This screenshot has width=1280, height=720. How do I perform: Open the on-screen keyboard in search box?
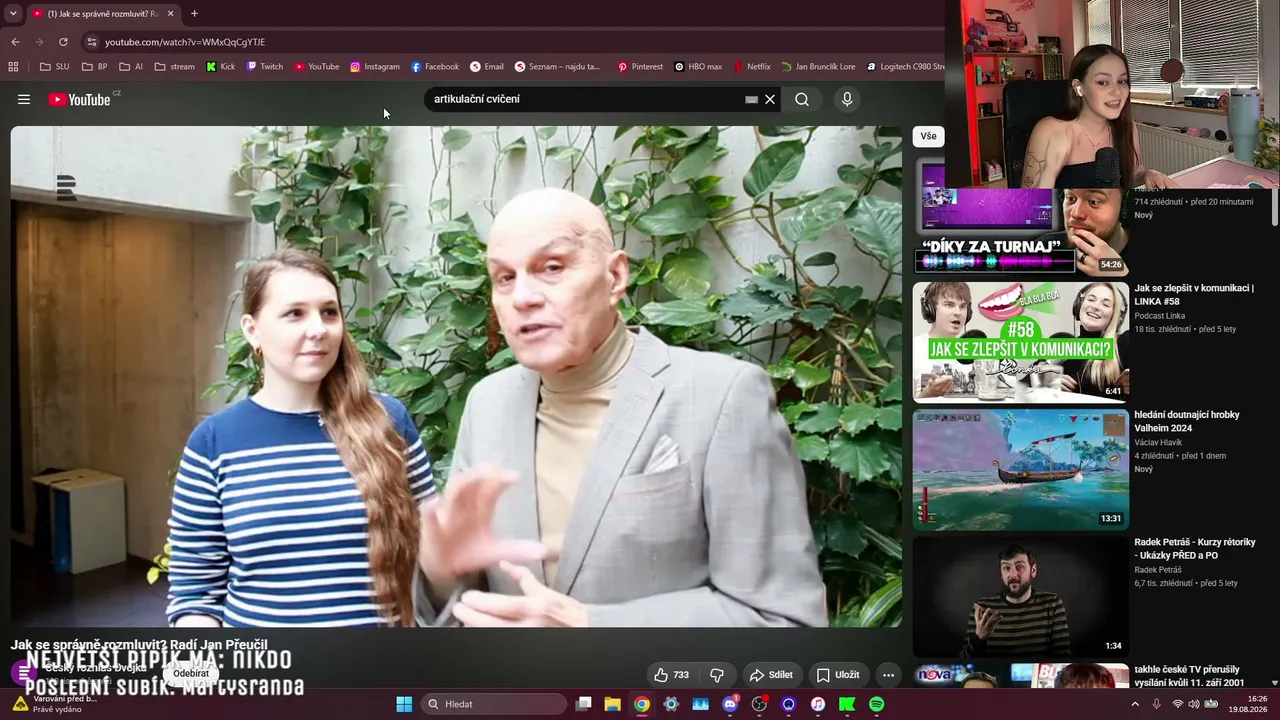coord(751,99)
